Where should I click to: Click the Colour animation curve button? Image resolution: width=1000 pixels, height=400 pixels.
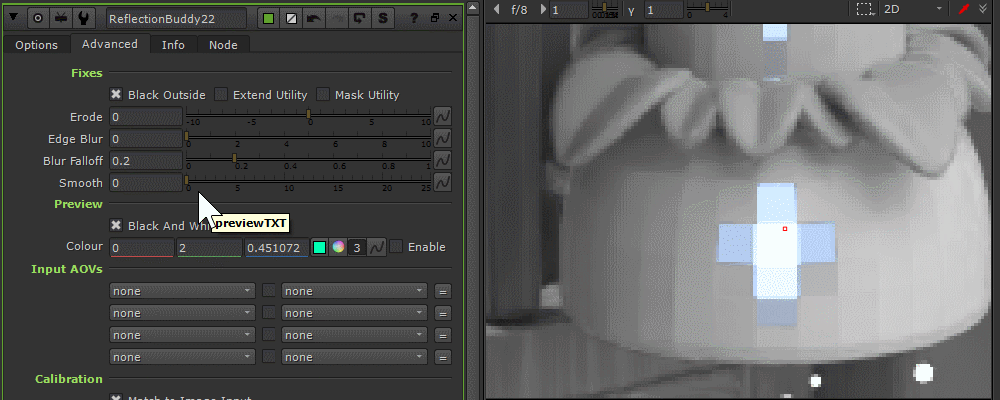tap(378, 247)
